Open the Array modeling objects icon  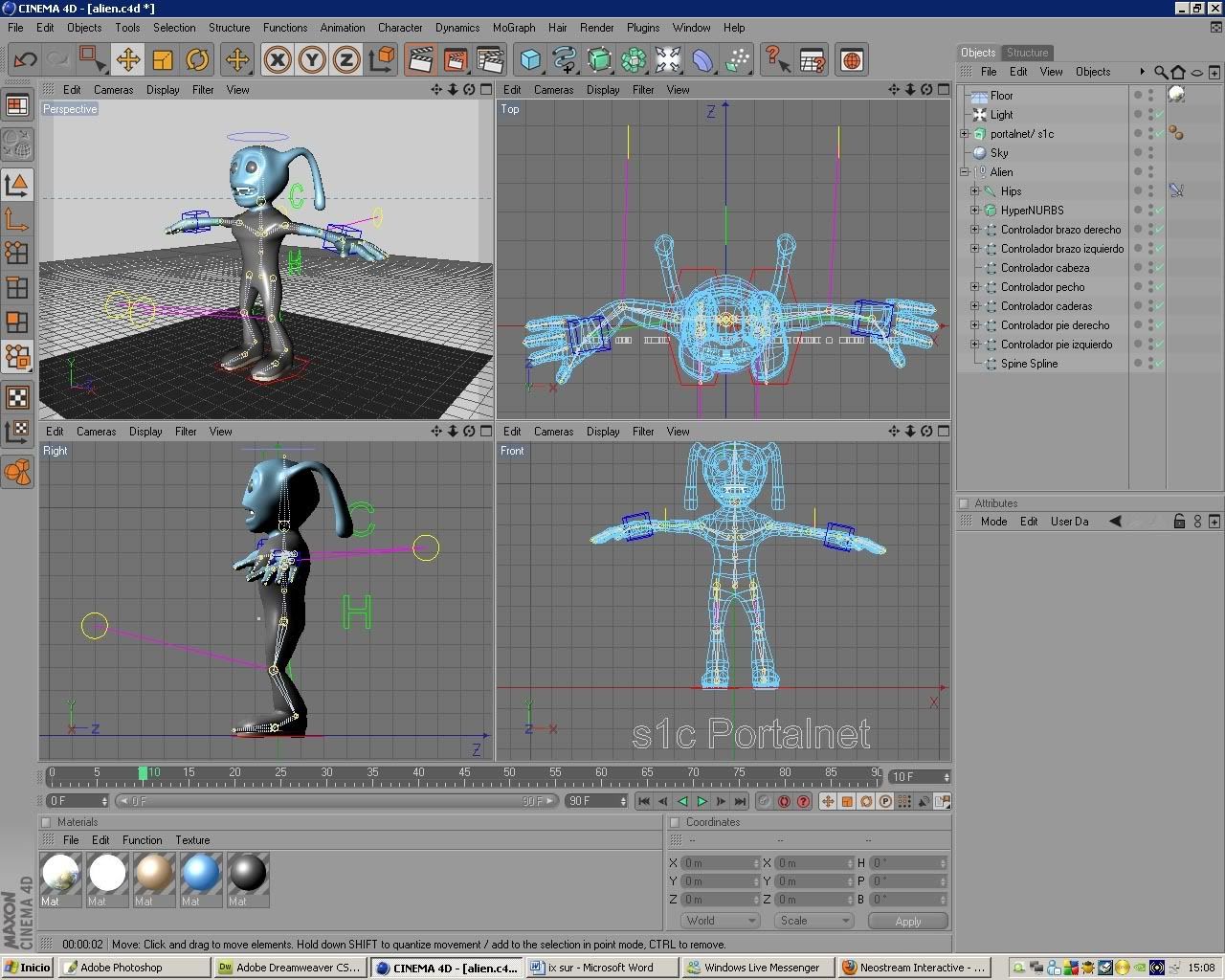click(634, 60)
